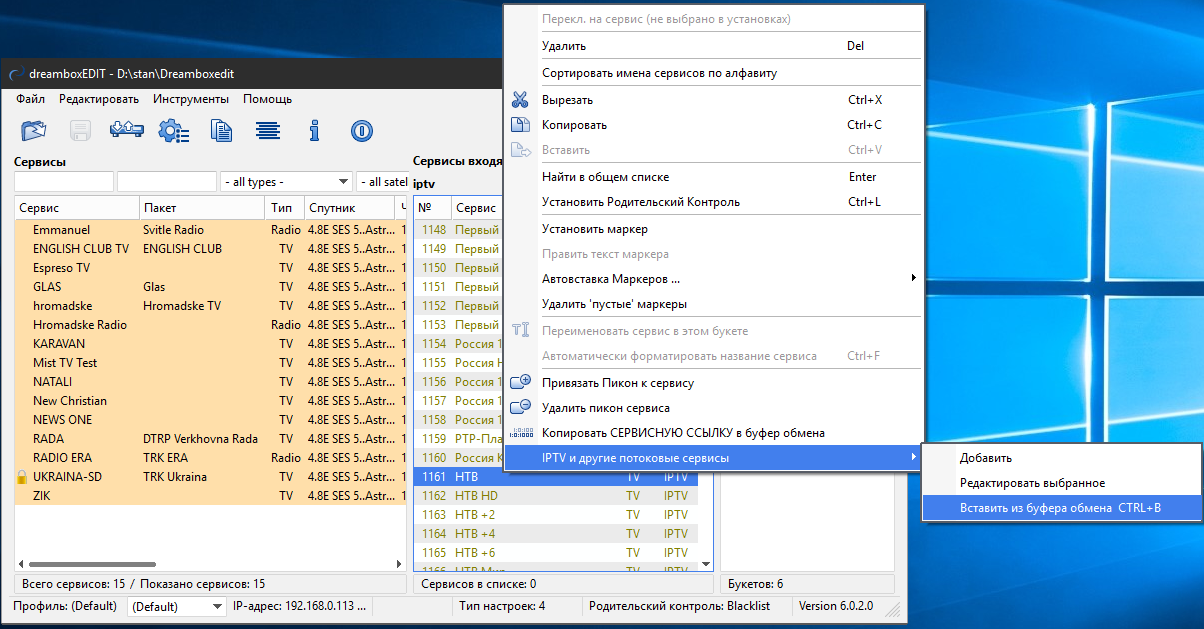Screen dimensions: 1204x629
Task: Open the info 'i' toolbar icon
Action: click(x=314, y=130)
